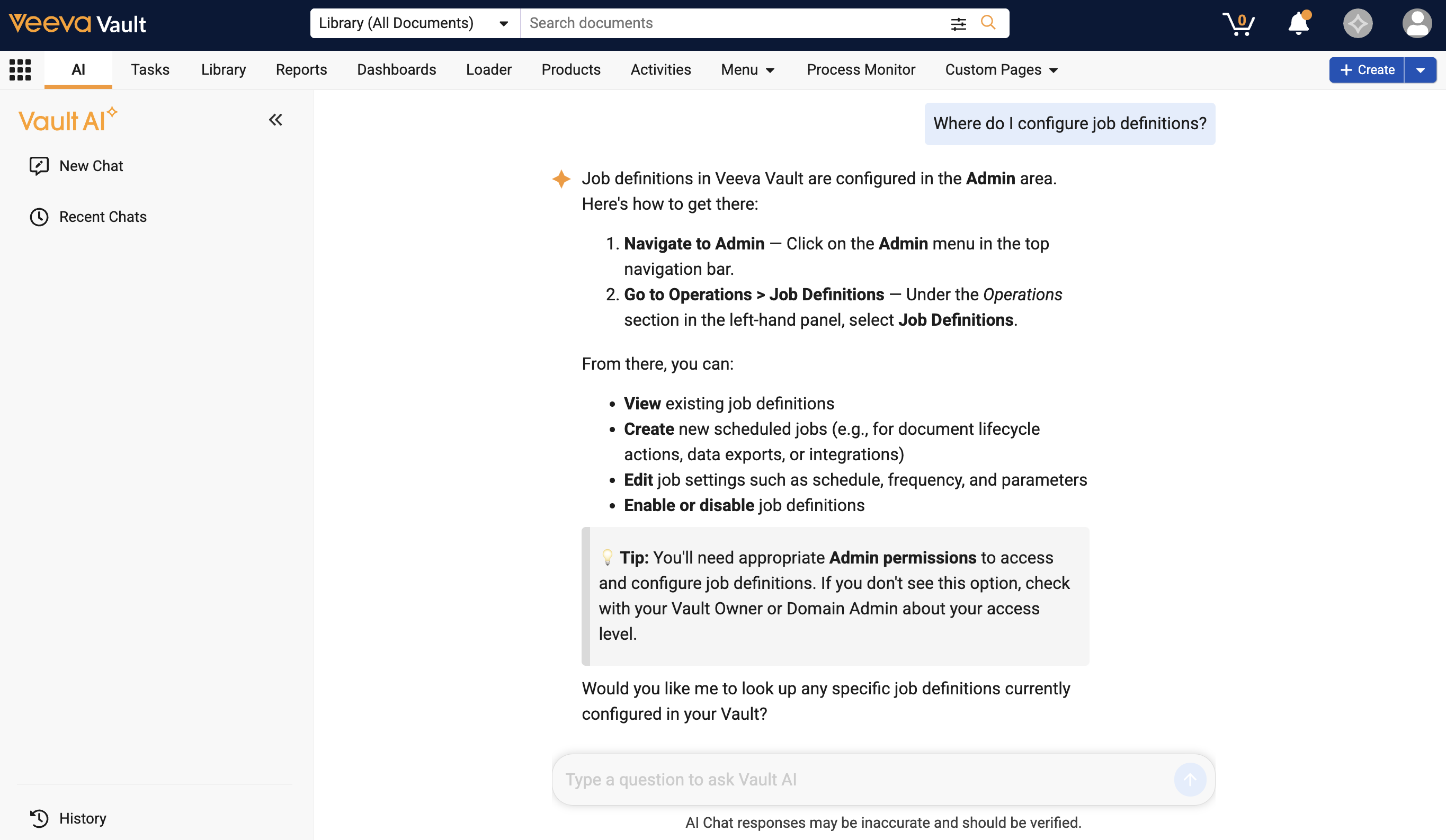Click the Vault AI sidebar logo
Viewport: 1446px width, 840px height.
[x=68, y=120]
